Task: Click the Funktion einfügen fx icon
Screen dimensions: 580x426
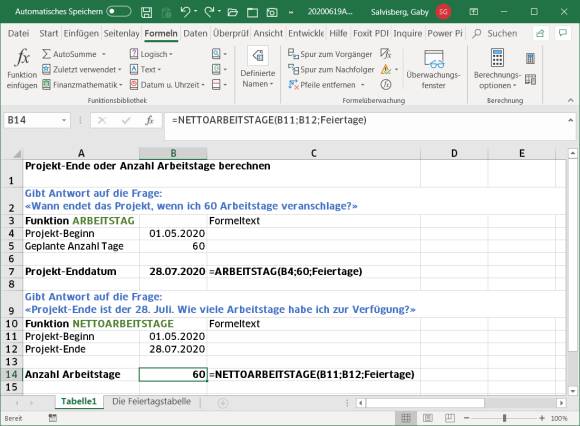Action: (x=23, y=57)
